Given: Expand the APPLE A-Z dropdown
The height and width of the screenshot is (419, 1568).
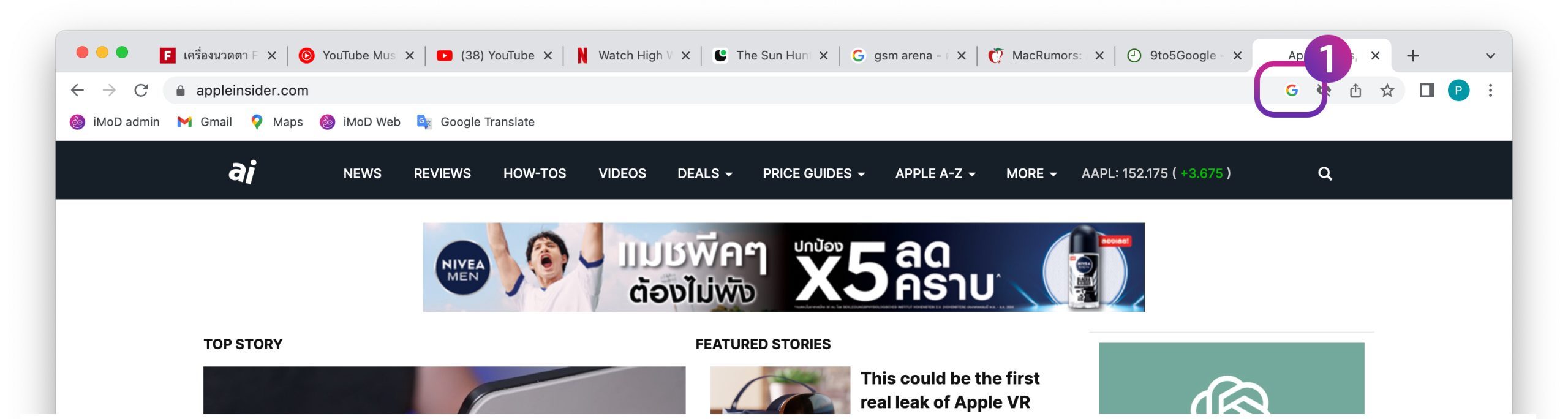Looking at the screenshot, I should [935, 174].
